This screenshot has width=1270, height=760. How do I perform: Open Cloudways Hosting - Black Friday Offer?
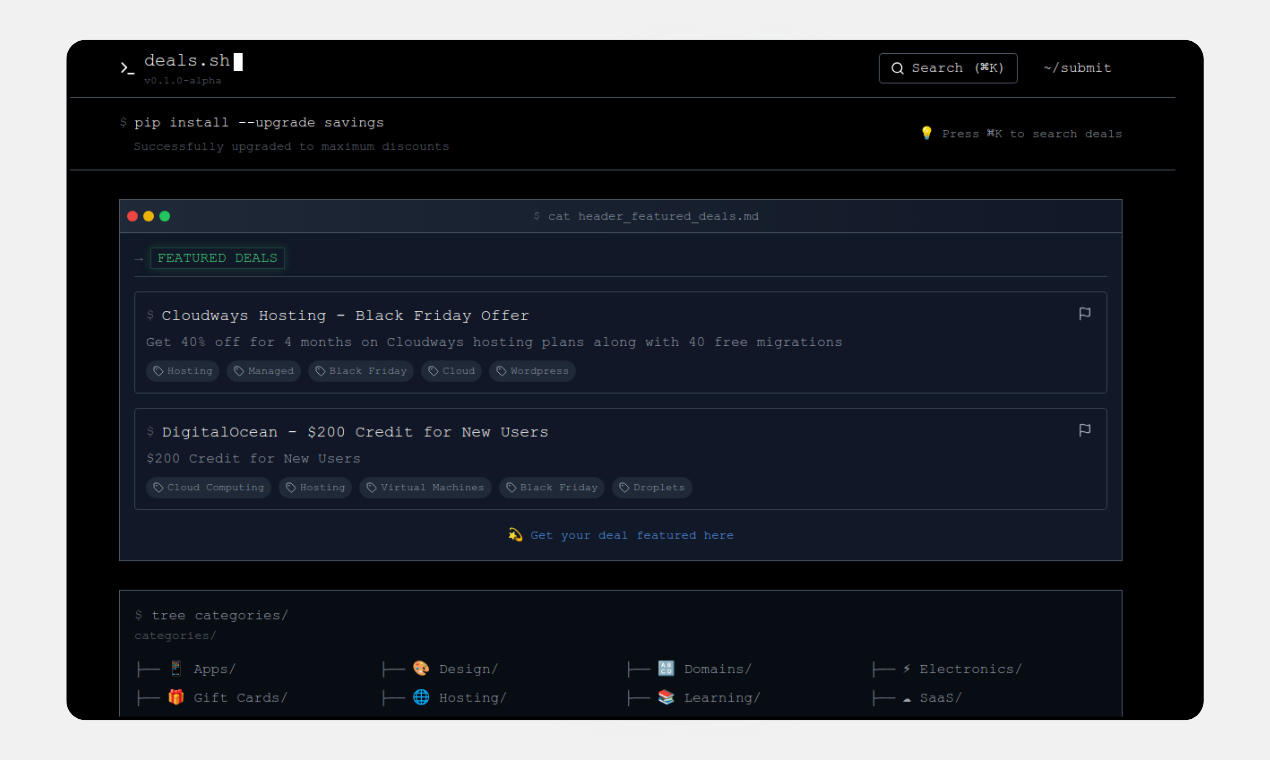pyautogui.click(x=345, y=315)
